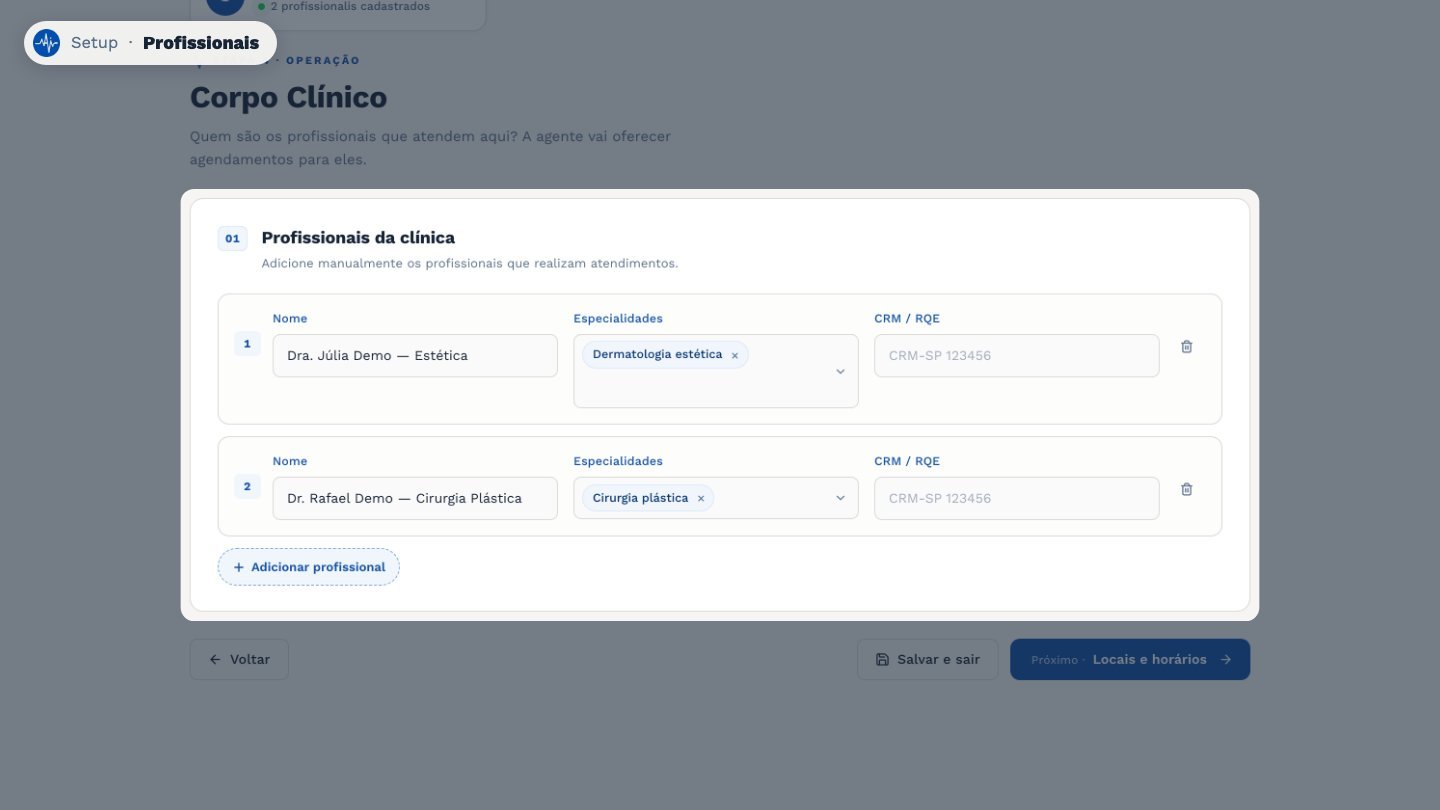Go back with the Voltar button
The height and width of the screenshot is (810, 1440).
[239, 660]
